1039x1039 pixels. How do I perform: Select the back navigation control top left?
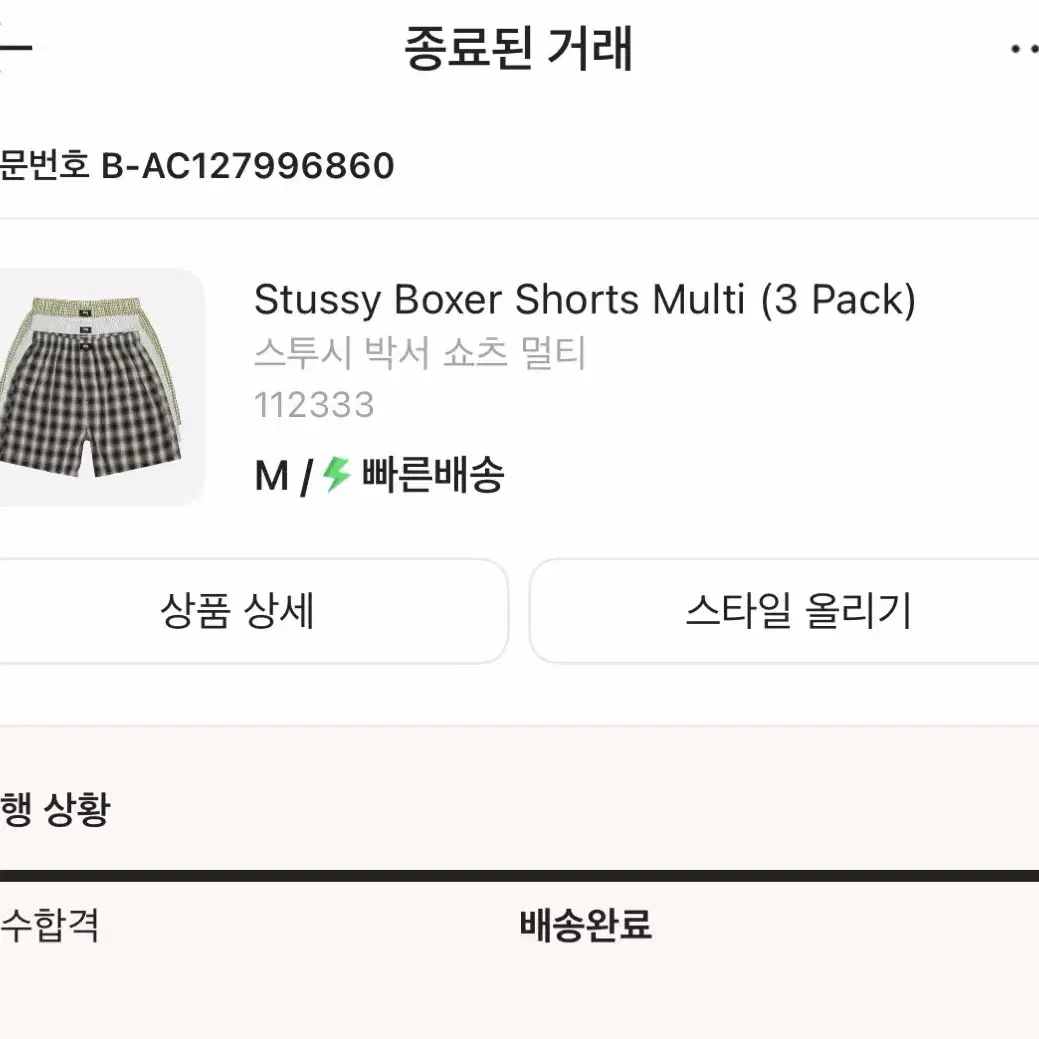[x=15, y=47]
